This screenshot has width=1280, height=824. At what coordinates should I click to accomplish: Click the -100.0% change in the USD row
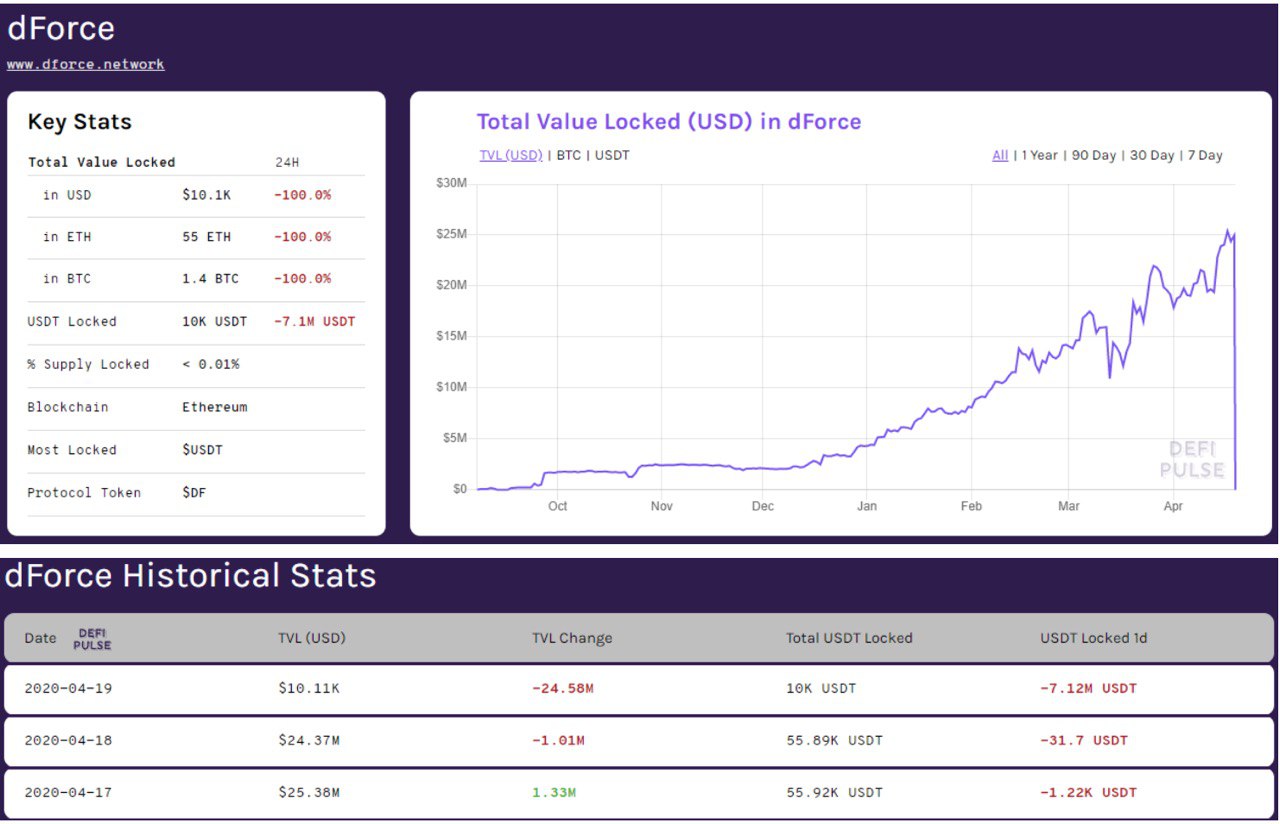pyautogui.click(x=303, y=195)
